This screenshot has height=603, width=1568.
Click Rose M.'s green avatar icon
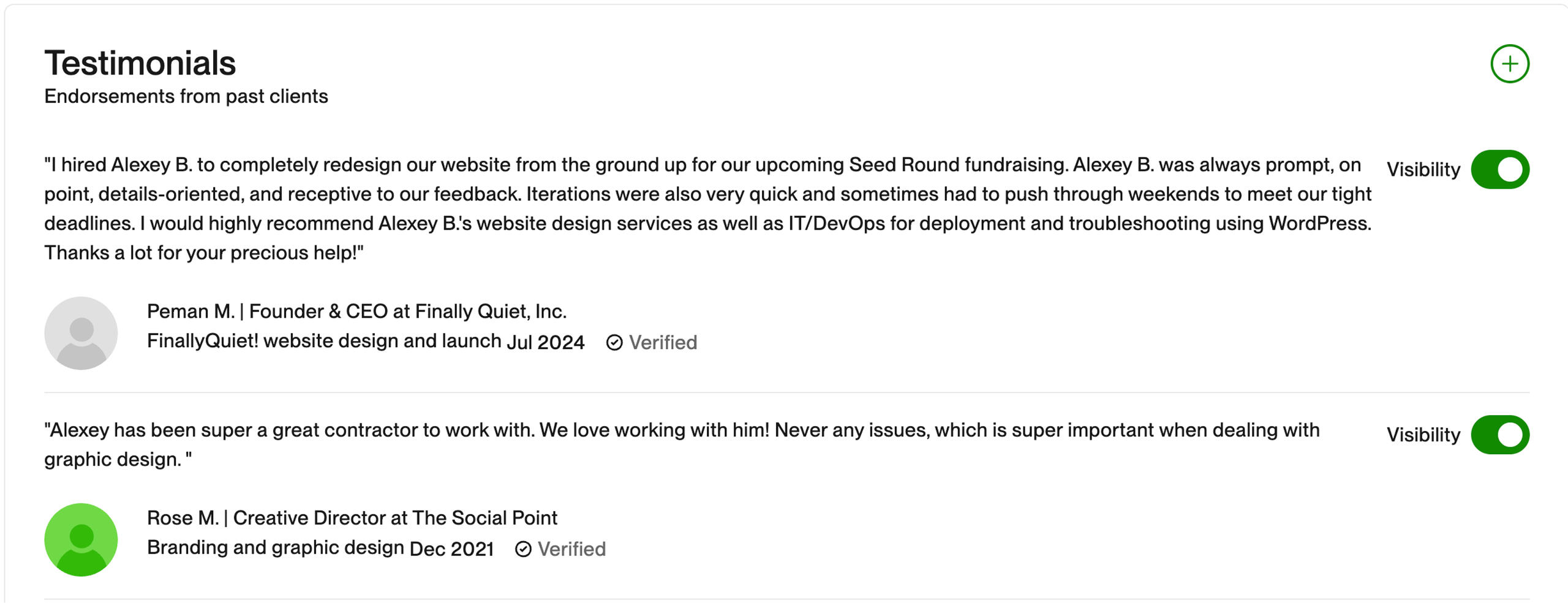[81, 539]
